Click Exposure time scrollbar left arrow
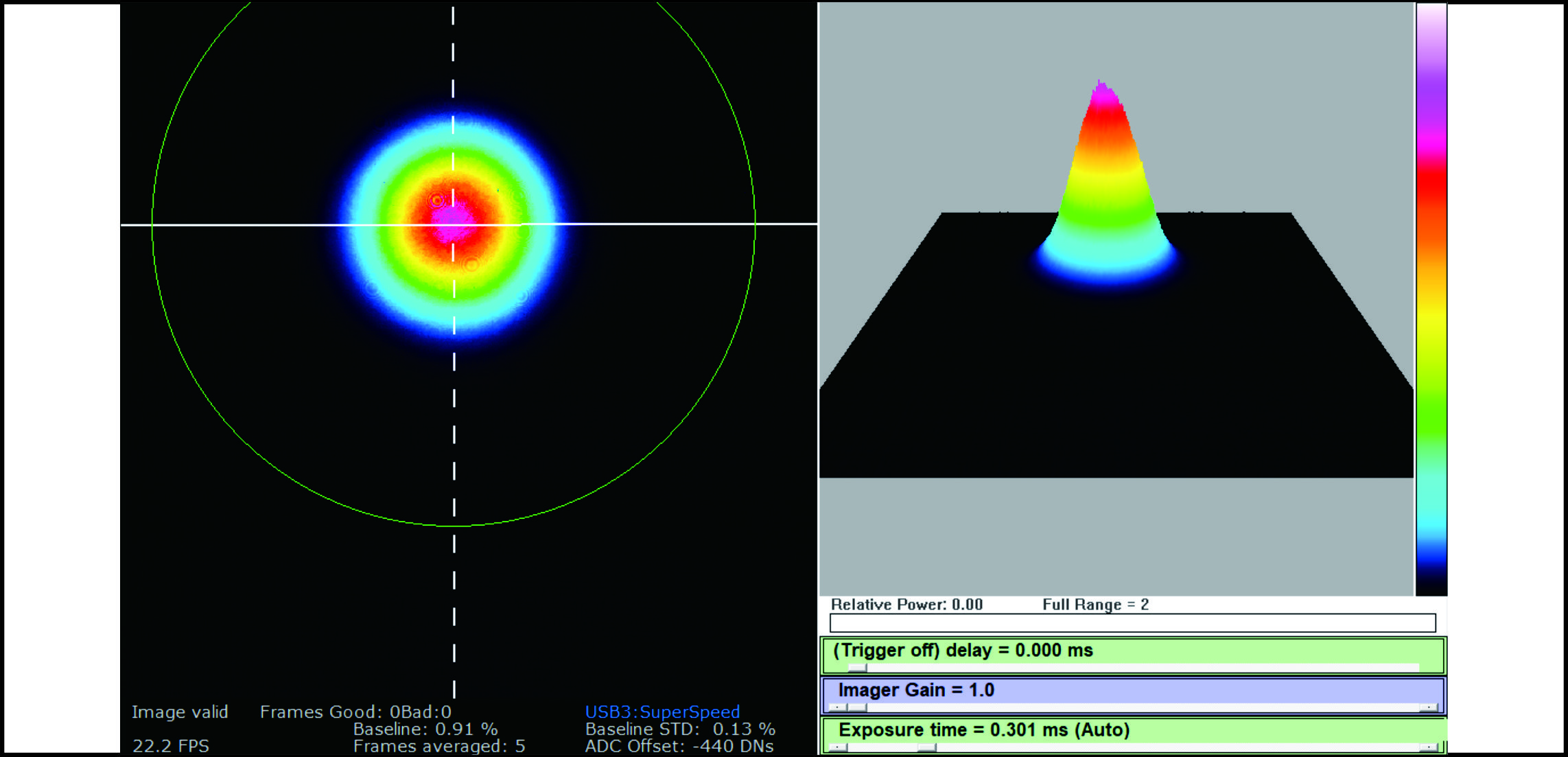Viewport: 1568px width, 757px height. point(838,747)
